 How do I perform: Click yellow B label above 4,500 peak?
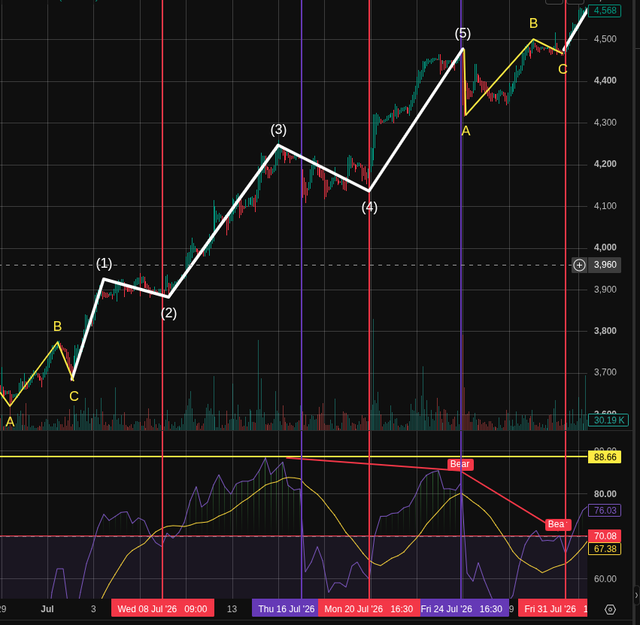(533, 23)
